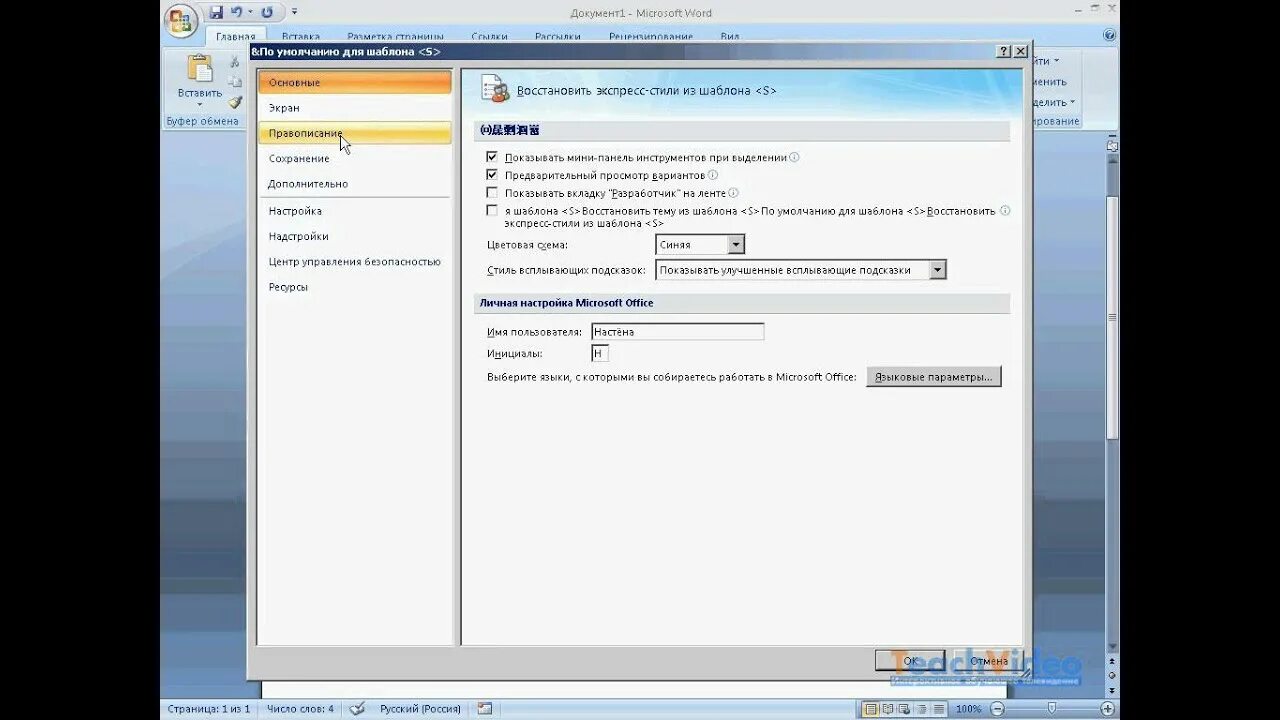Switch to the Ссылки ribbon tab
This screenshot has height=720, width=1280.
coord(489,36)
